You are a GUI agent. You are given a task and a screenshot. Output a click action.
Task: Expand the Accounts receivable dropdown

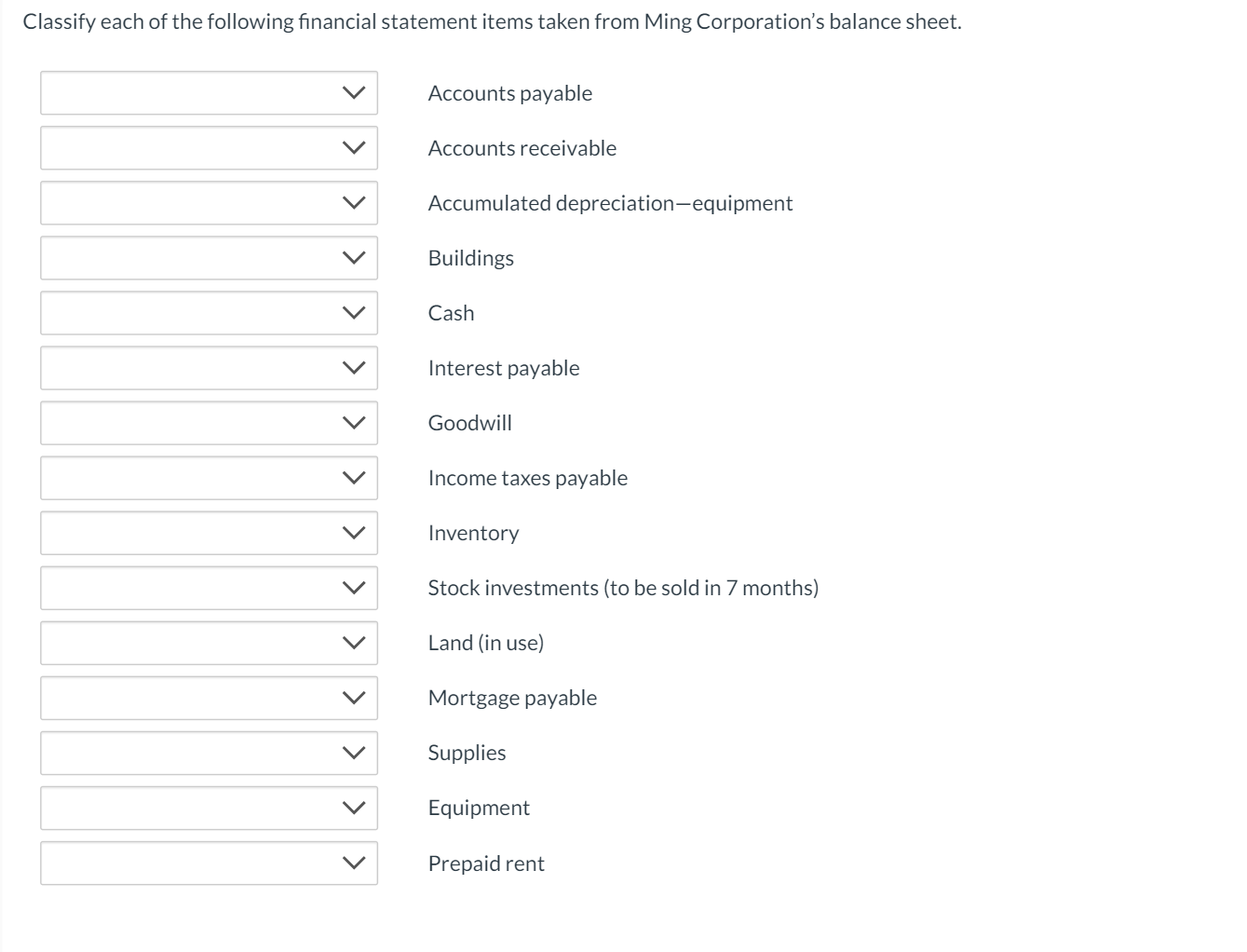209,148
